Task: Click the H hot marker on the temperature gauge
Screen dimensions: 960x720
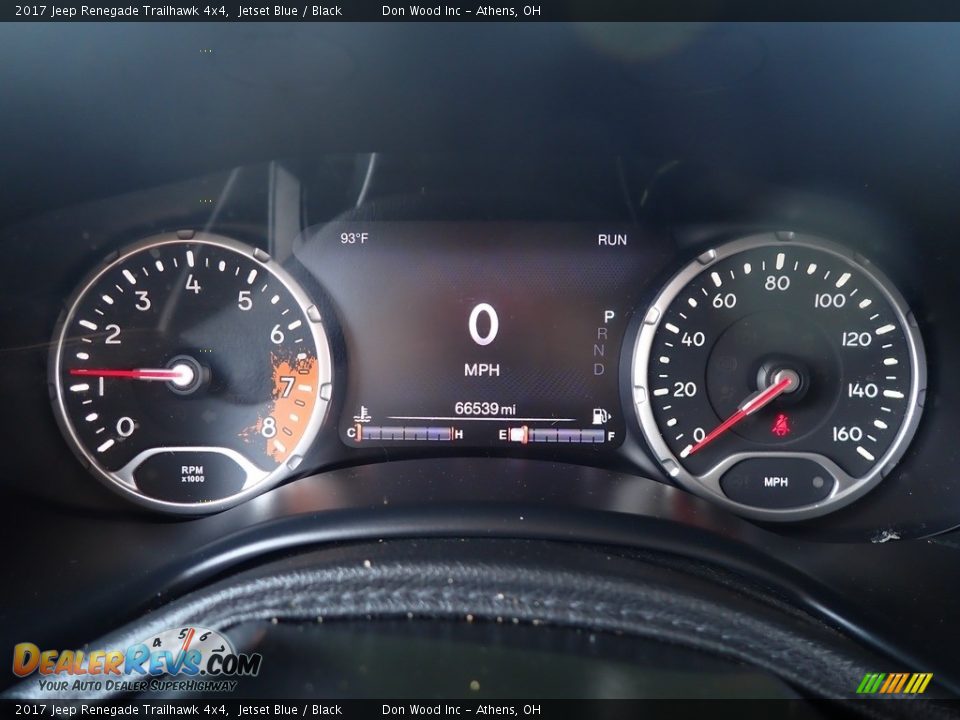Action: click(459, 434)
